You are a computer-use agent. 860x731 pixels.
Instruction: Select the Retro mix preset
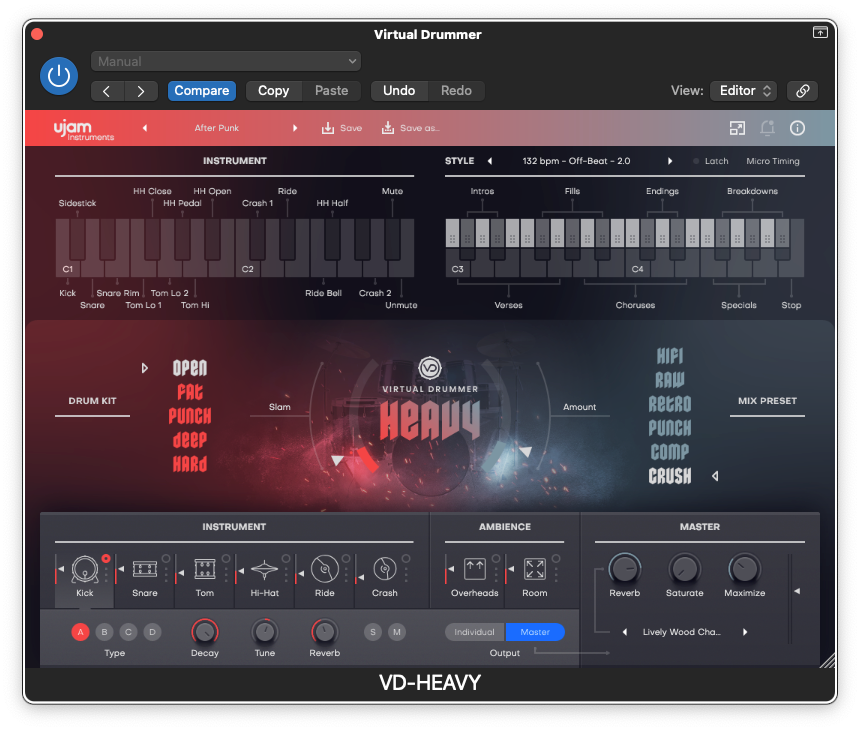[x=670, y=404]
